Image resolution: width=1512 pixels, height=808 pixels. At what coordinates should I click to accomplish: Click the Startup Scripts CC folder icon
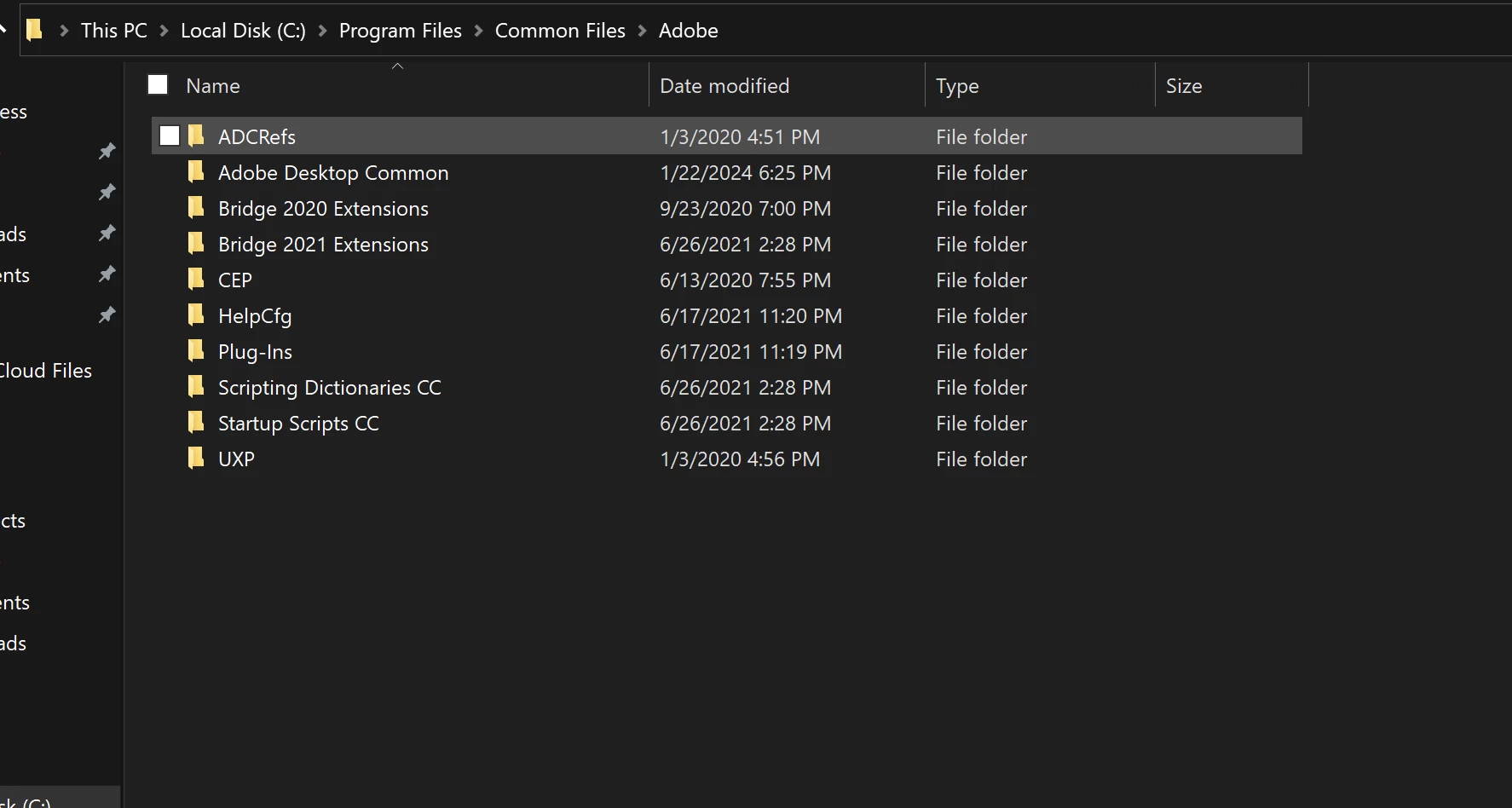(196, 422)
